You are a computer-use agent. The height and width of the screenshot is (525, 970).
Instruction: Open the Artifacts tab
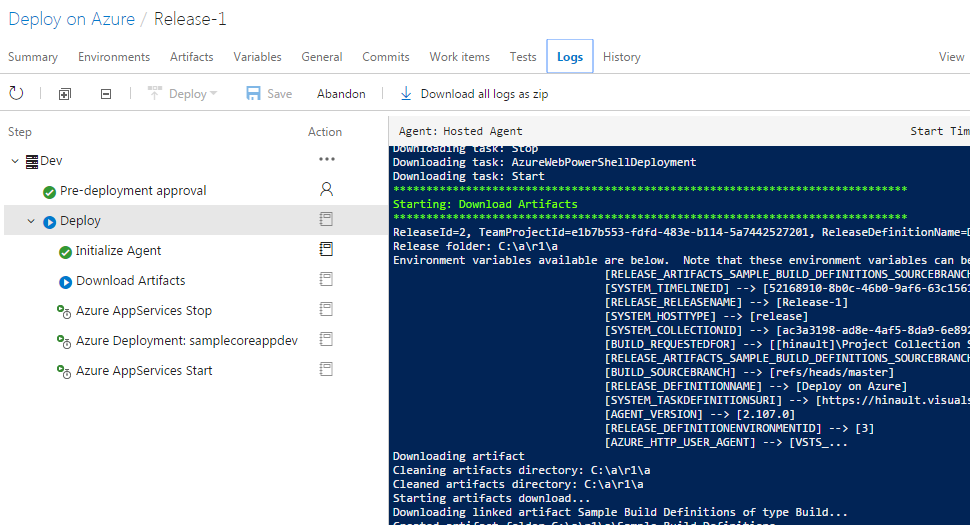coord(191,57)
